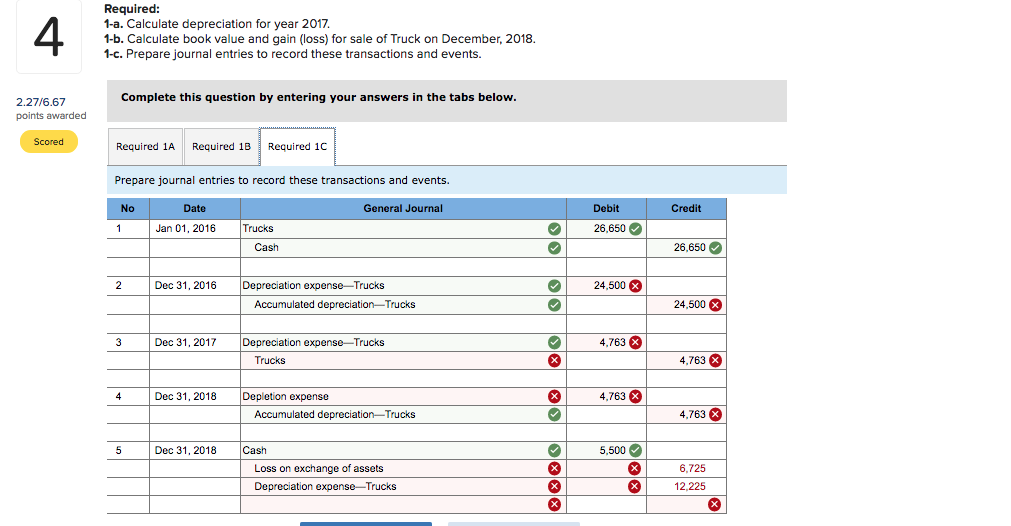This screenshot has height=526, width=1011.
Task: Click the question number 4 box
Action: coord(49,37)
